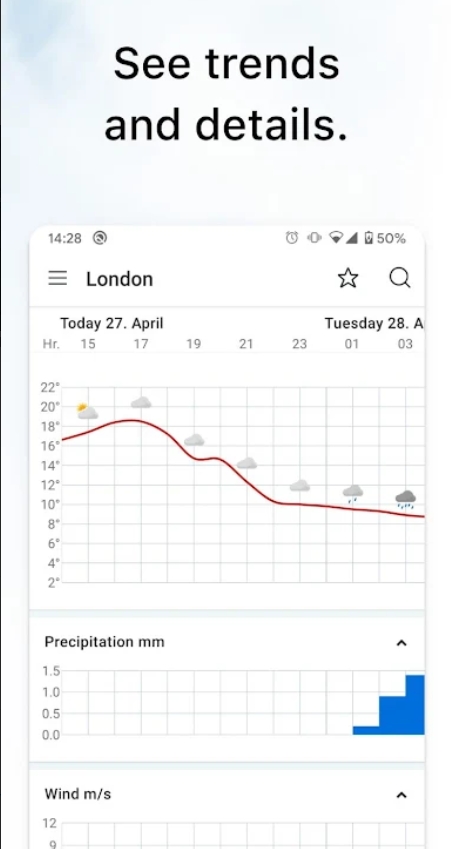The height and width of the screenshot is (849, 451).
Task: Tap the cloud icon at hour 23
Action: coord(299,486)
